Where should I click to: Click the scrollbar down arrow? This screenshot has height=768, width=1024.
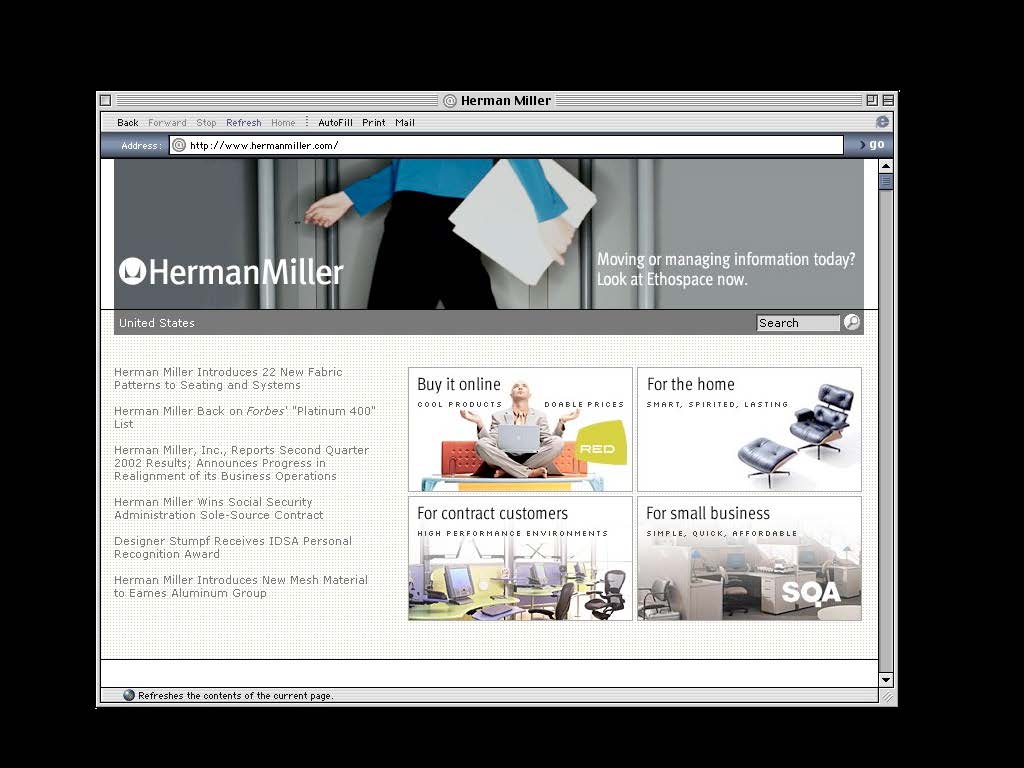(886, 680)
